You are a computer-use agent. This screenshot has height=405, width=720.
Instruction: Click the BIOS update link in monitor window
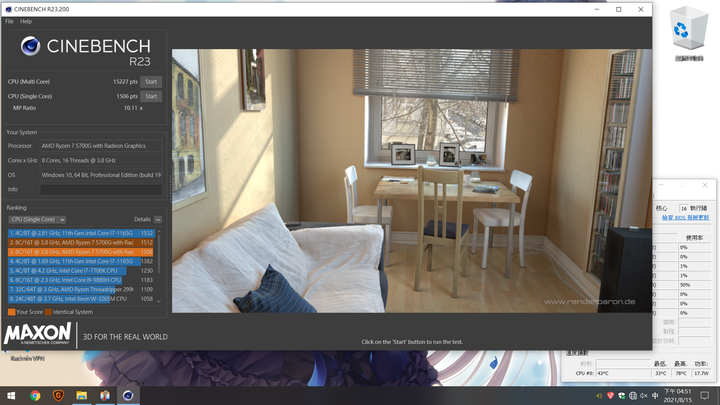686,218
